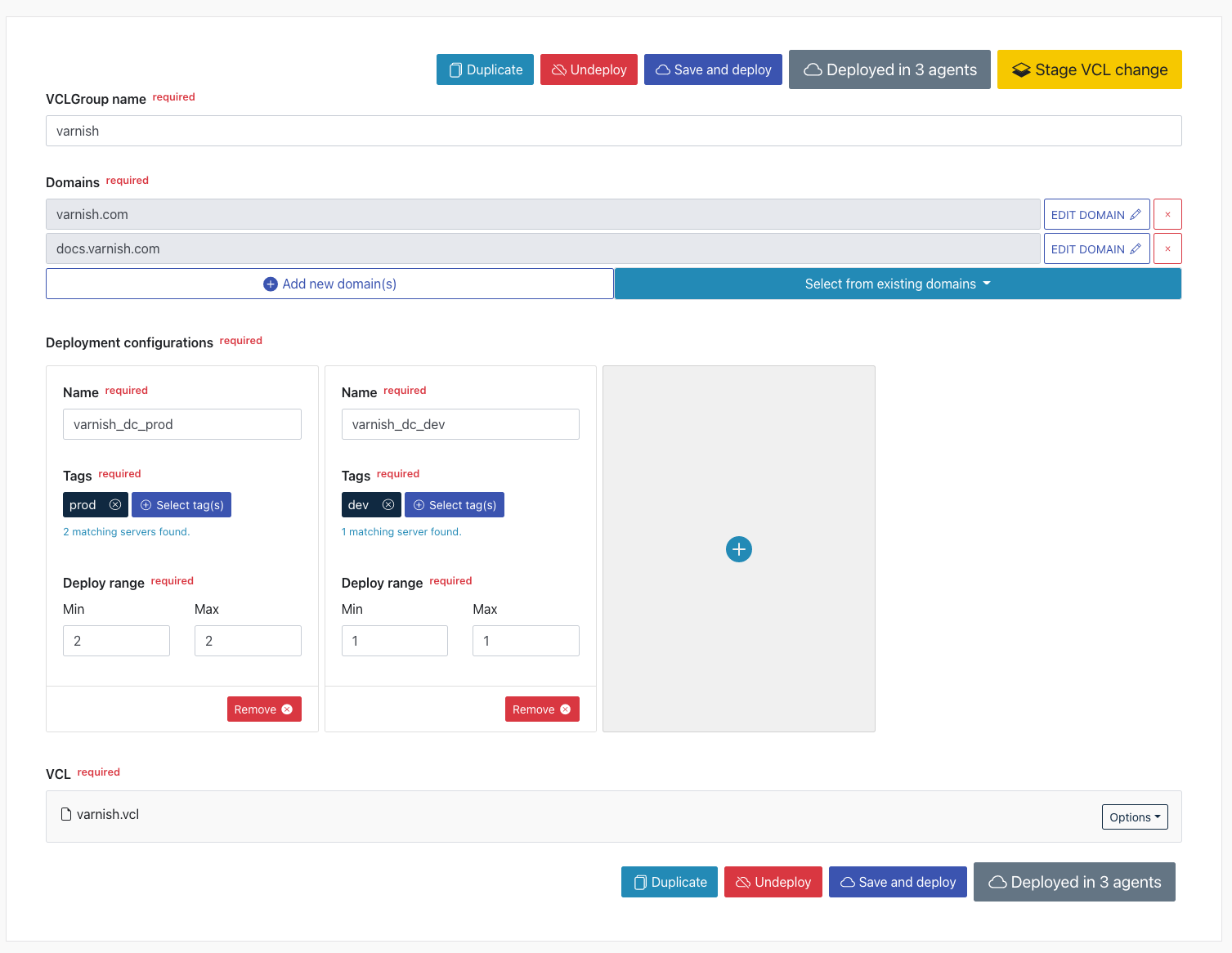Click the VCLGroup name input field

point(613,131)
